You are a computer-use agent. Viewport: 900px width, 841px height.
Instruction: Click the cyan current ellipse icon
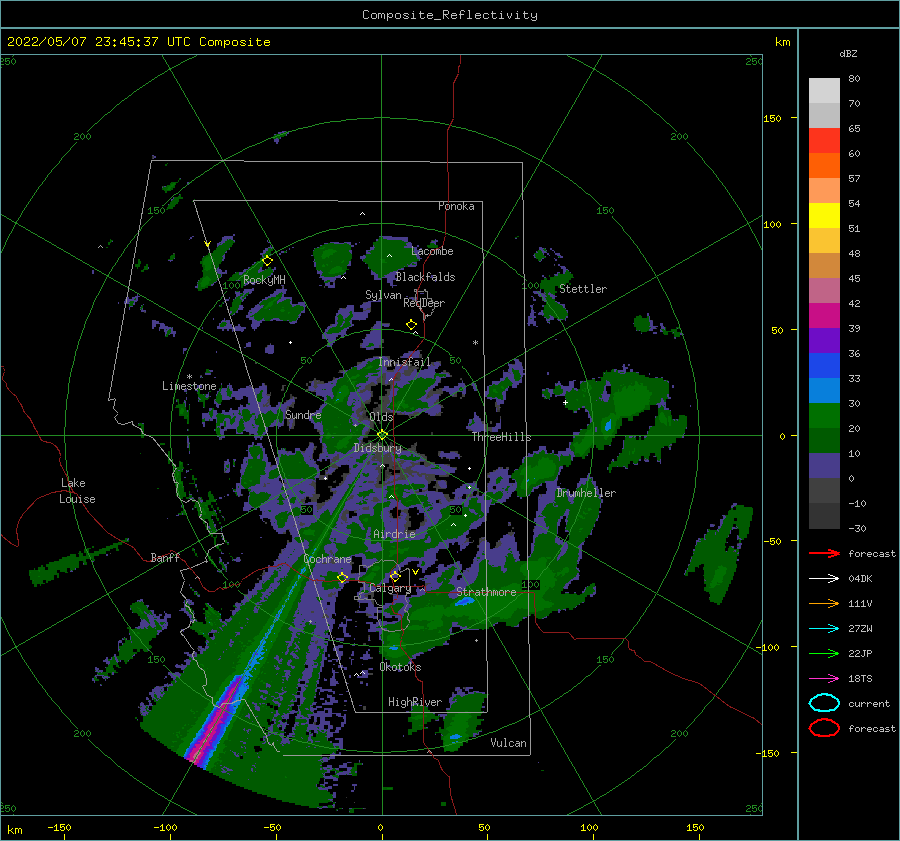[x=824, y=703]
